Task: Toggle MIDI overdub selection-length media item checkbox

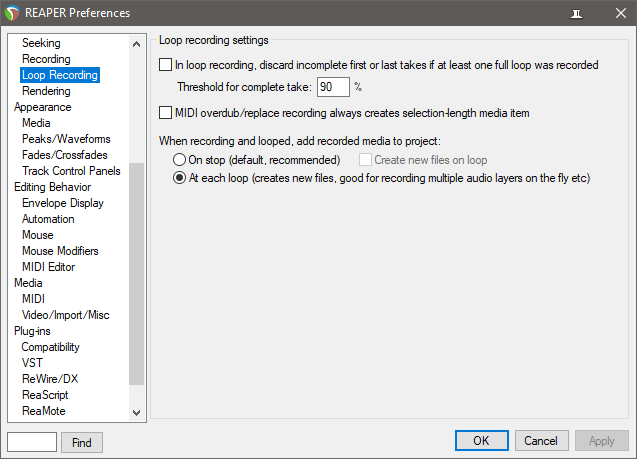Action: [x=165, y=113]
